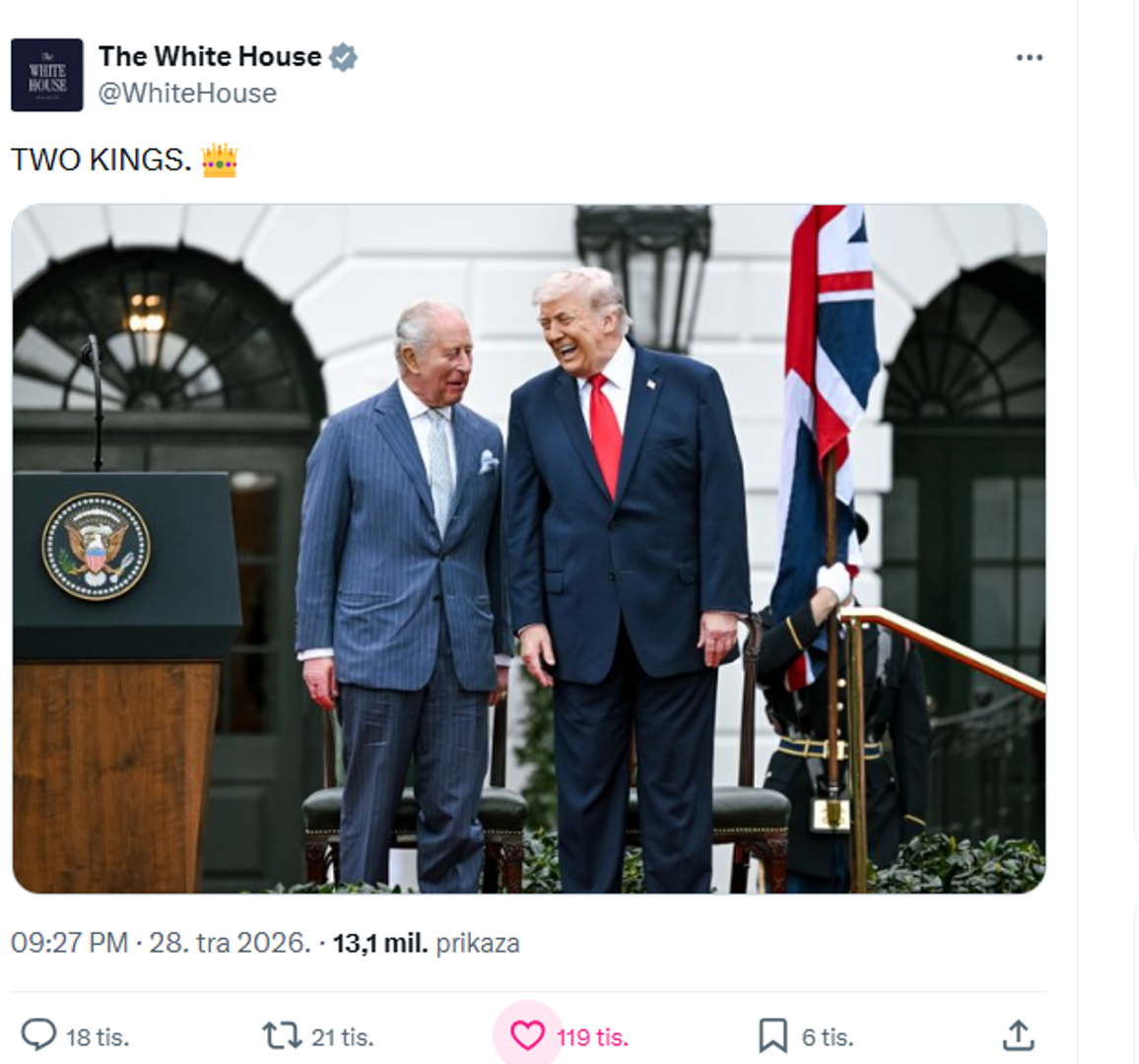Open the reply comment icon
The height and width of the screenshot is (1064, 1139).
(x=38, y=1035)
